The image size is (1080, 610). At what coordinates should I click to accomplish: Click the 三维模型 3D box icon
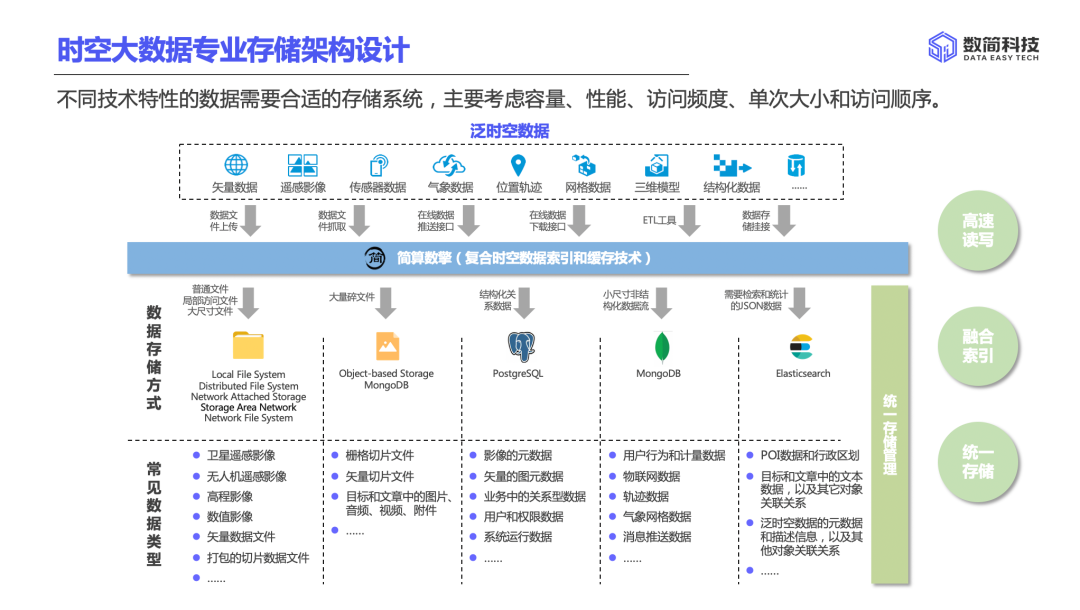(656, 165)
